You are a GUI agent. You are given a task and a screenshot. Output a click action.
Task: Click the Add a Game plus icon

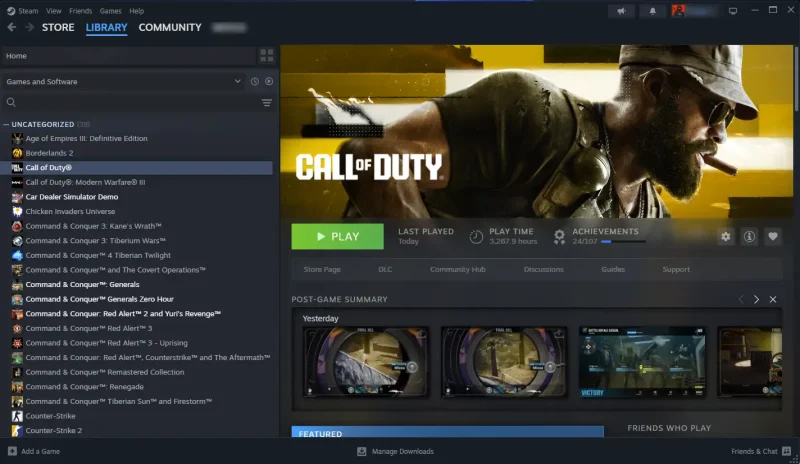pos(12,451)
